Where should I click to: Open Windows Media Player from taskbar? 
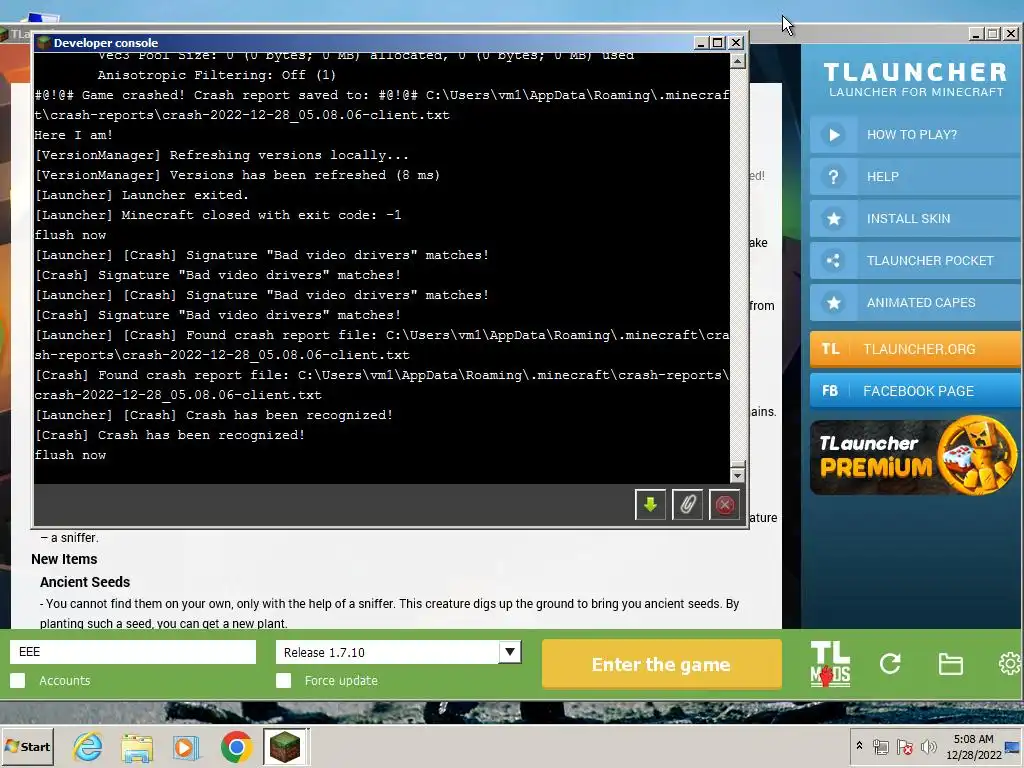point(186,747)
